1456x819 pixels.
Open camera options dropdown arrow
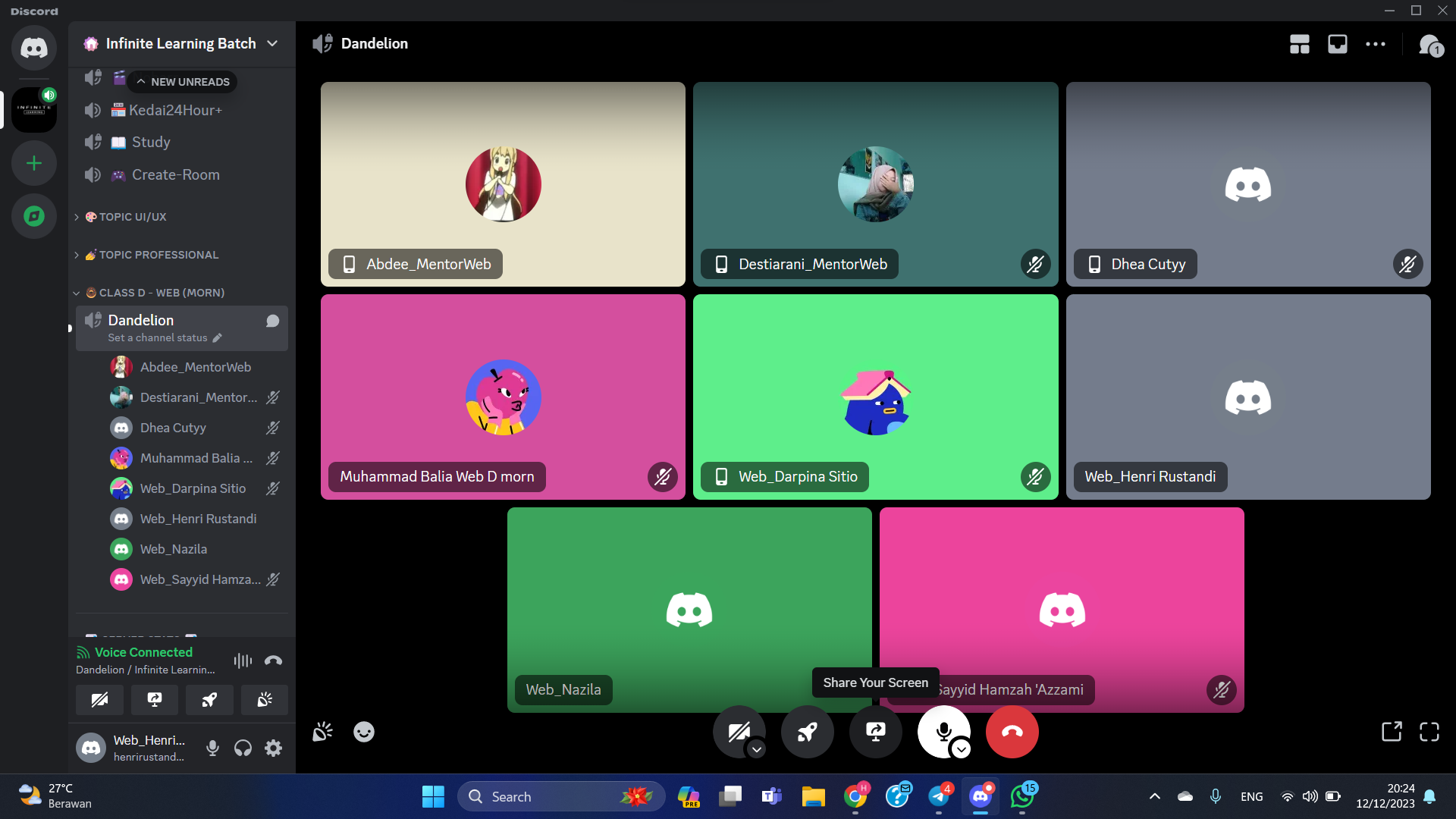[x=756, y=749]
